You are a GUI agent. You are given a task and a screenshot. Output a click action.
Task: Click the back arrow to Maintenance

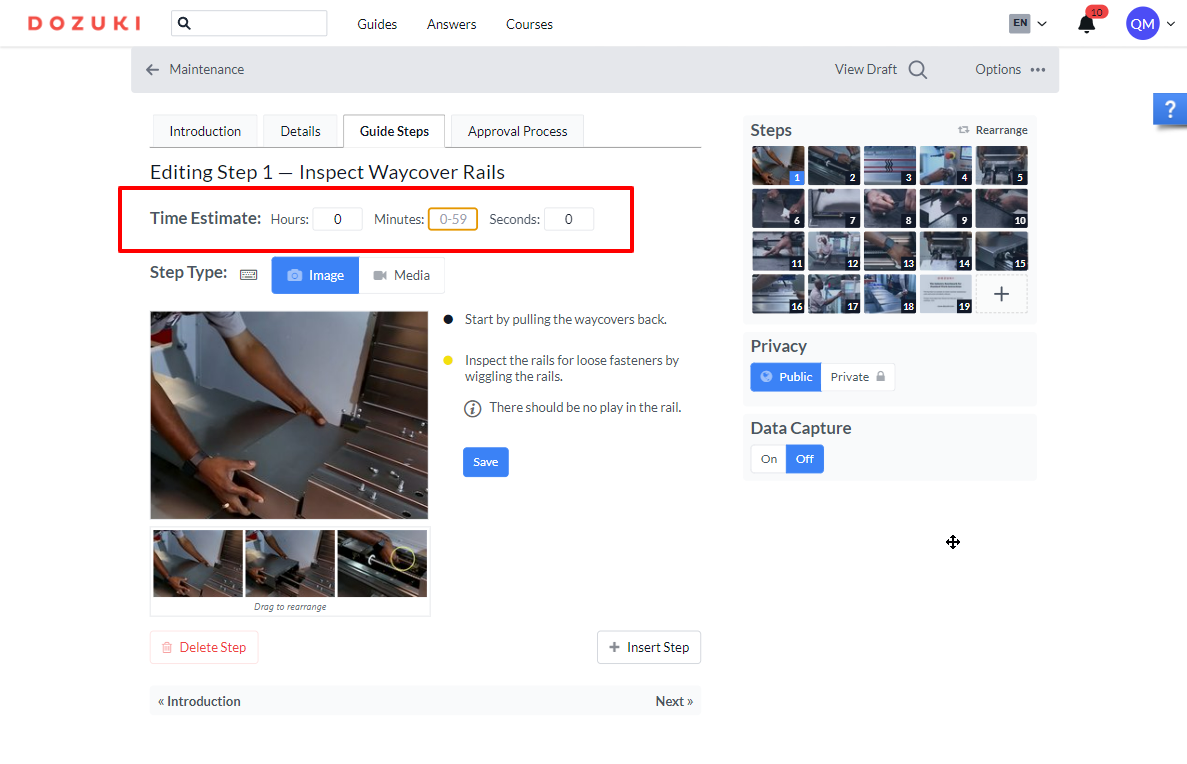pyautogui.click(x=152, y=70)
